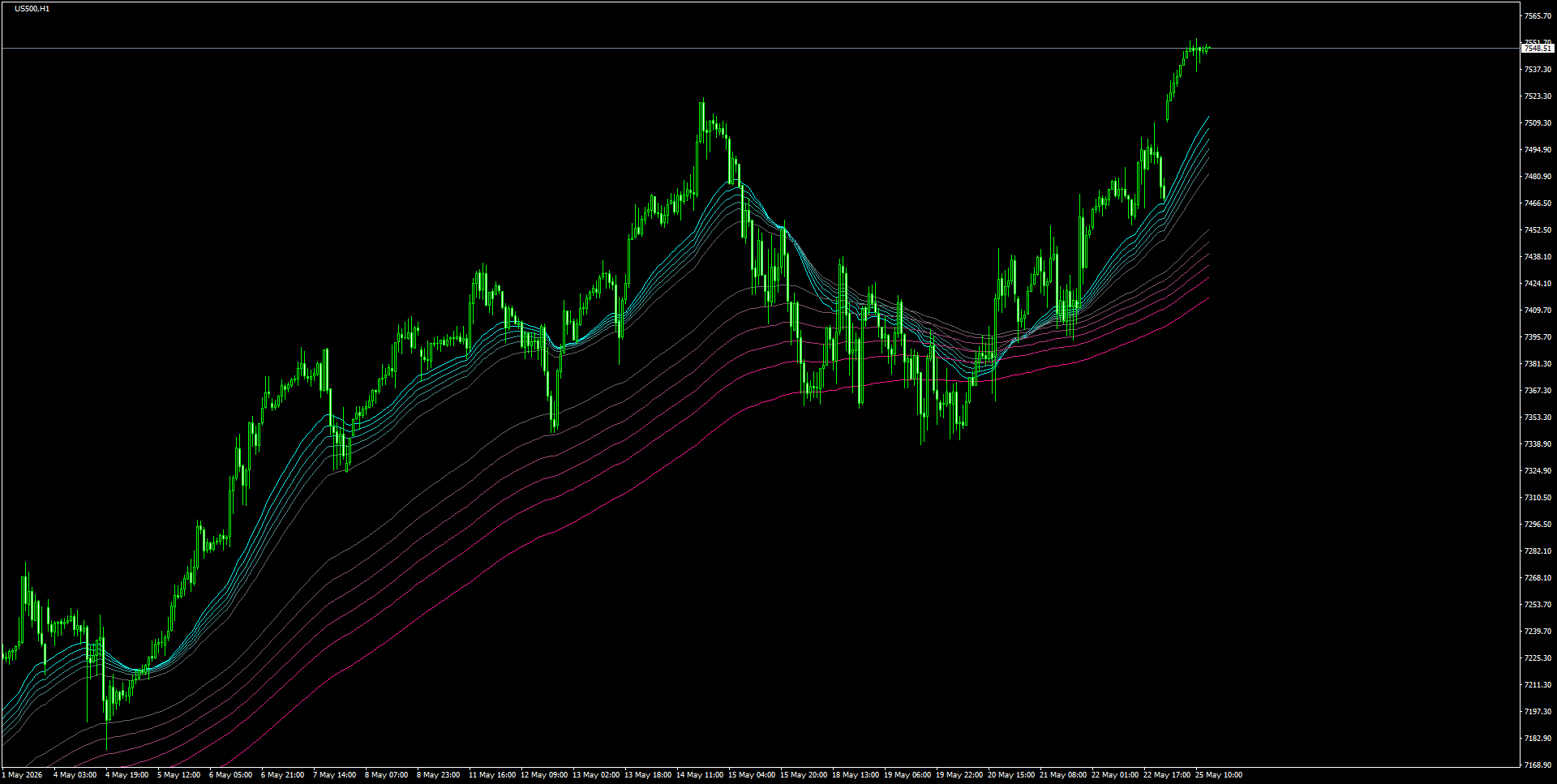This screenshot has height=784, width=1557.
Task: Click the 7409.70 price axis label
Action: tap(1538, 311)
